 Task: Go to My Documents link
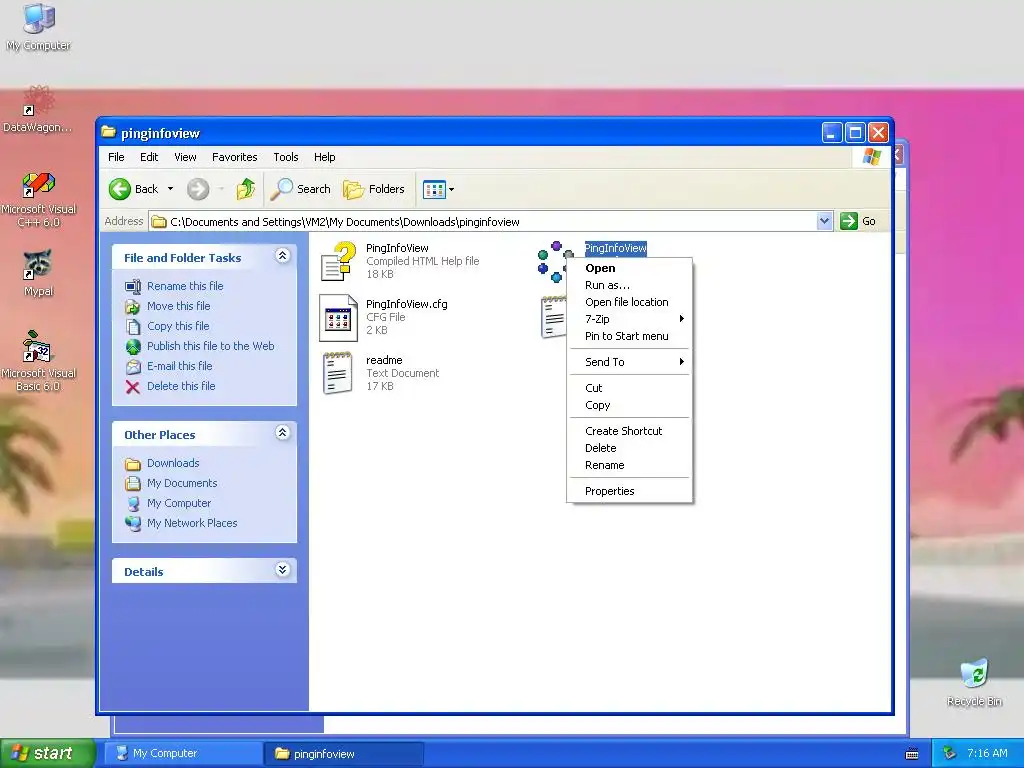pyautogui.click(x=182, y=483)
